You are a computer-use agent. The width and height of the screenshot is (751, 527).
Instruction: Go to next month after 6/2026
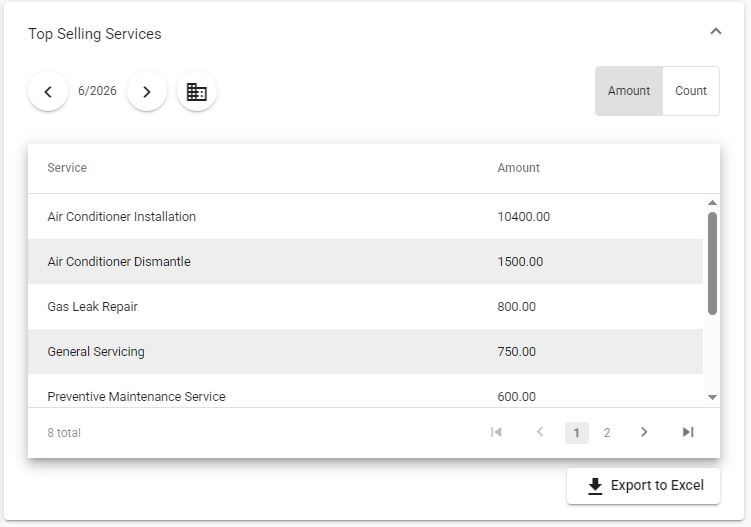point(147,92)
